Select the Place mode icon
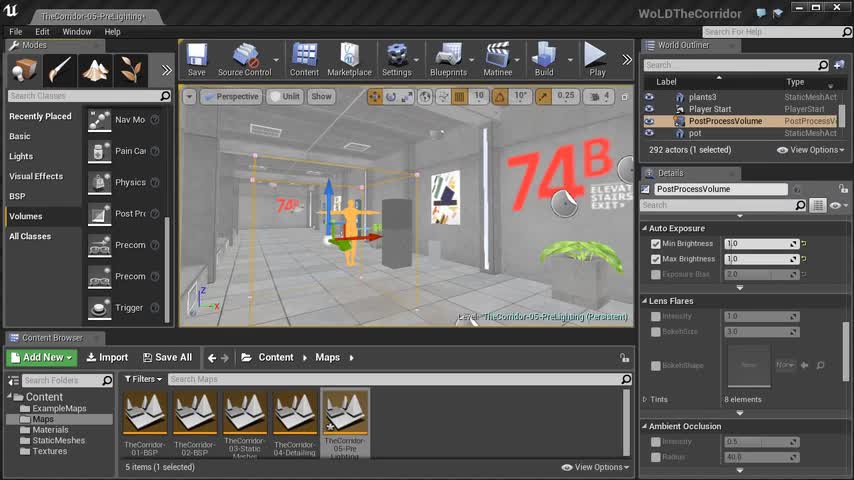This screenshot has width=854, height=480. (25, 70)
